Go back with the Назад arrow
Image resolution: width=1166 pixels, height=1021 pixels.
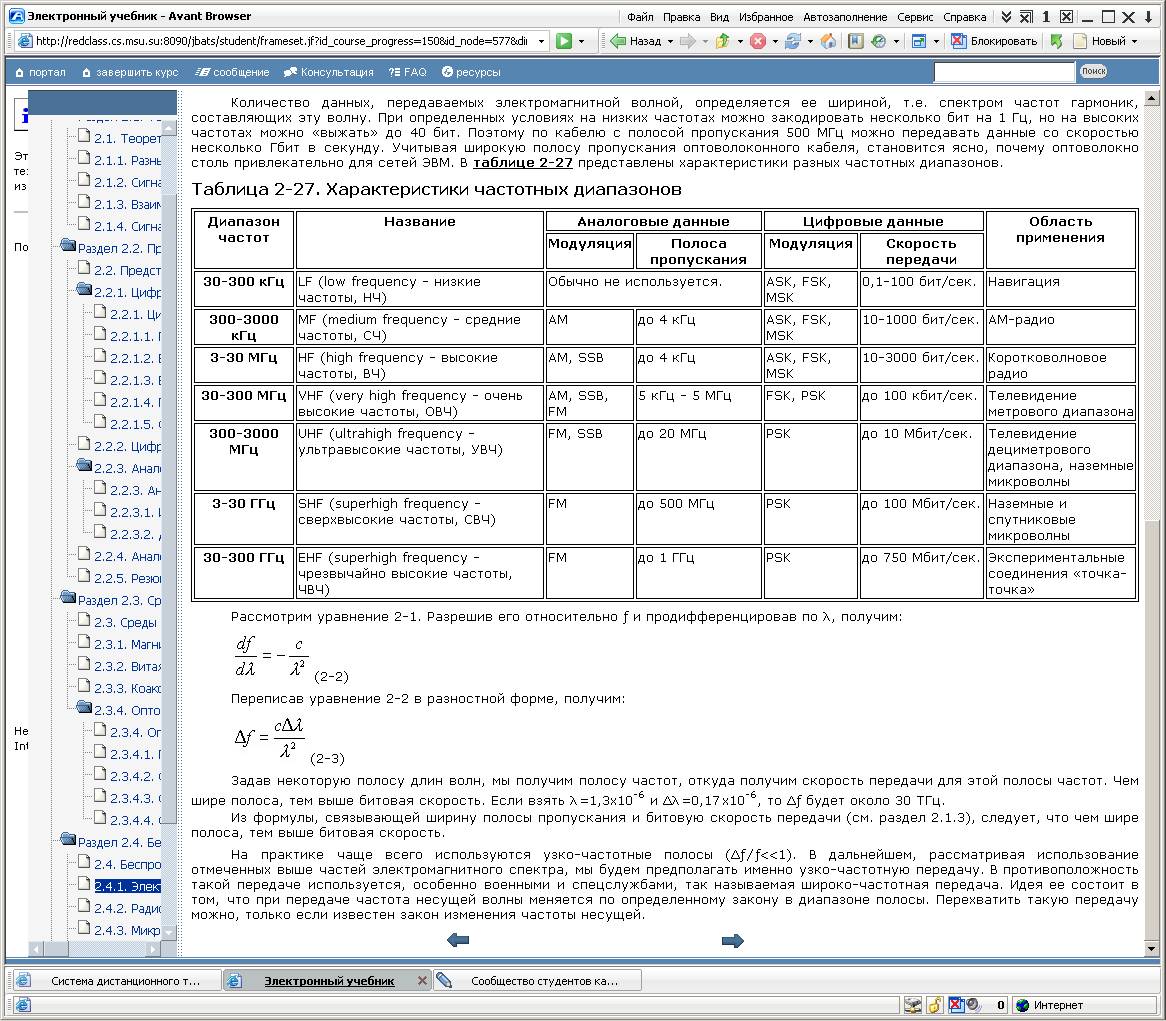point(637,41)
